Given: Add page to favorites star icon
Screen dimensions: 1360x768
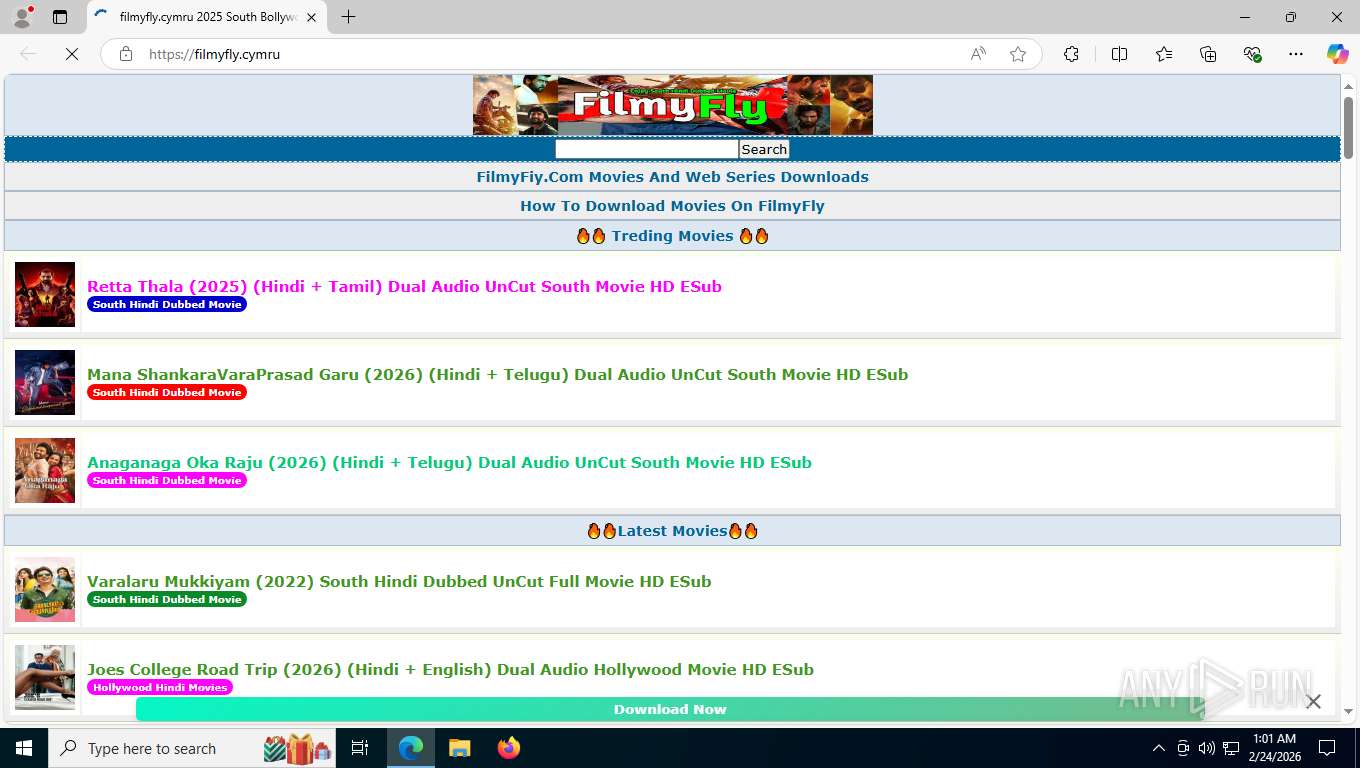Looking at the screenshot, I should 1018,54.
